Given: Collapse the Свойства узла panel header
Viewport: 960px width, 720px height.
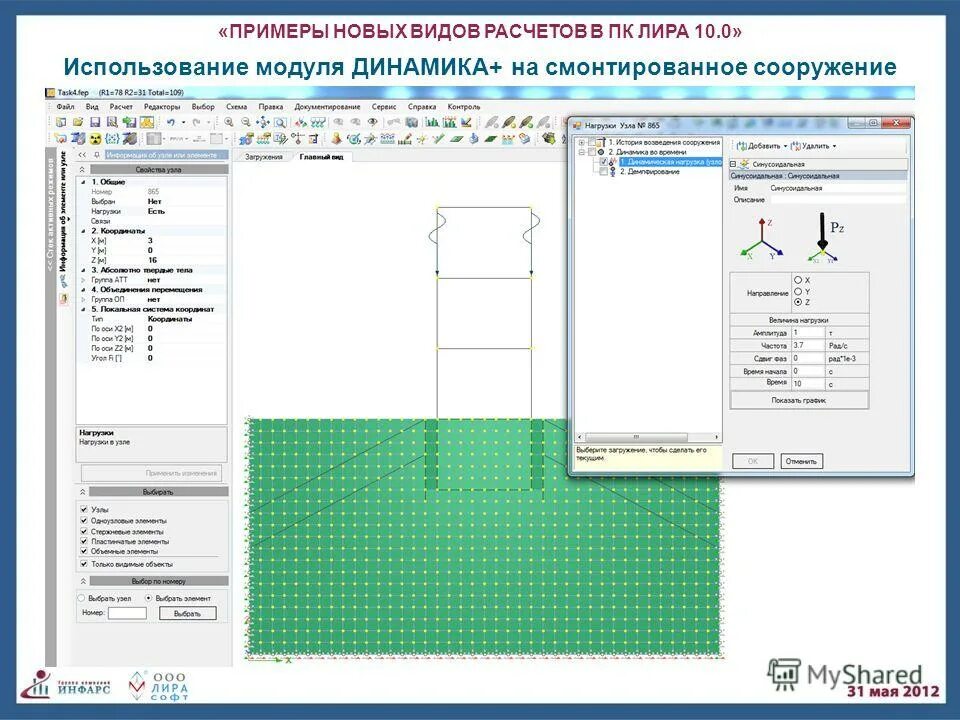Looking at the screenshot, I should coord(83,170).
